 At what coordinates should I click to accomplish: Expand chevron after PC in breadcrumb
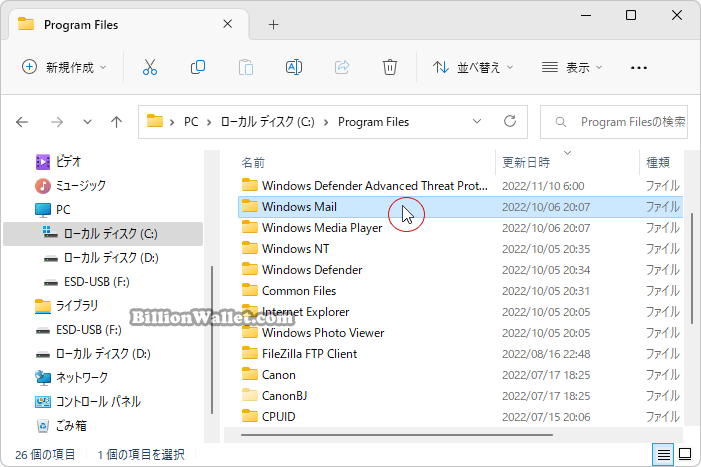click(209, 122)
